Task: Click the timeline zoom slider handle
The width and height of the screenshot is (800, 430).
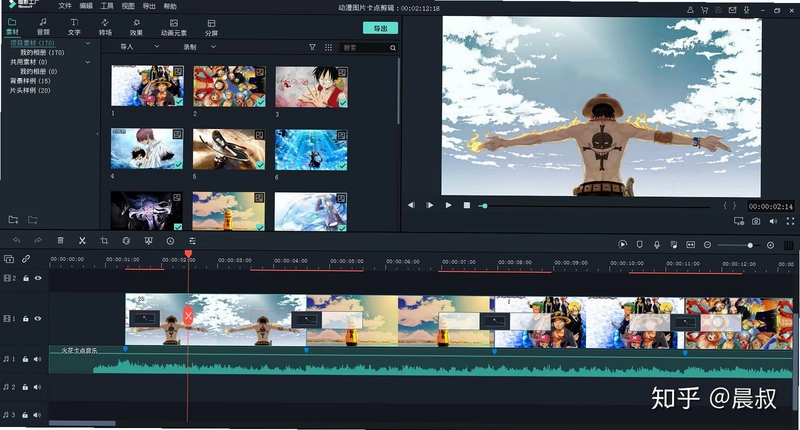Action: (x=750, y=245)
